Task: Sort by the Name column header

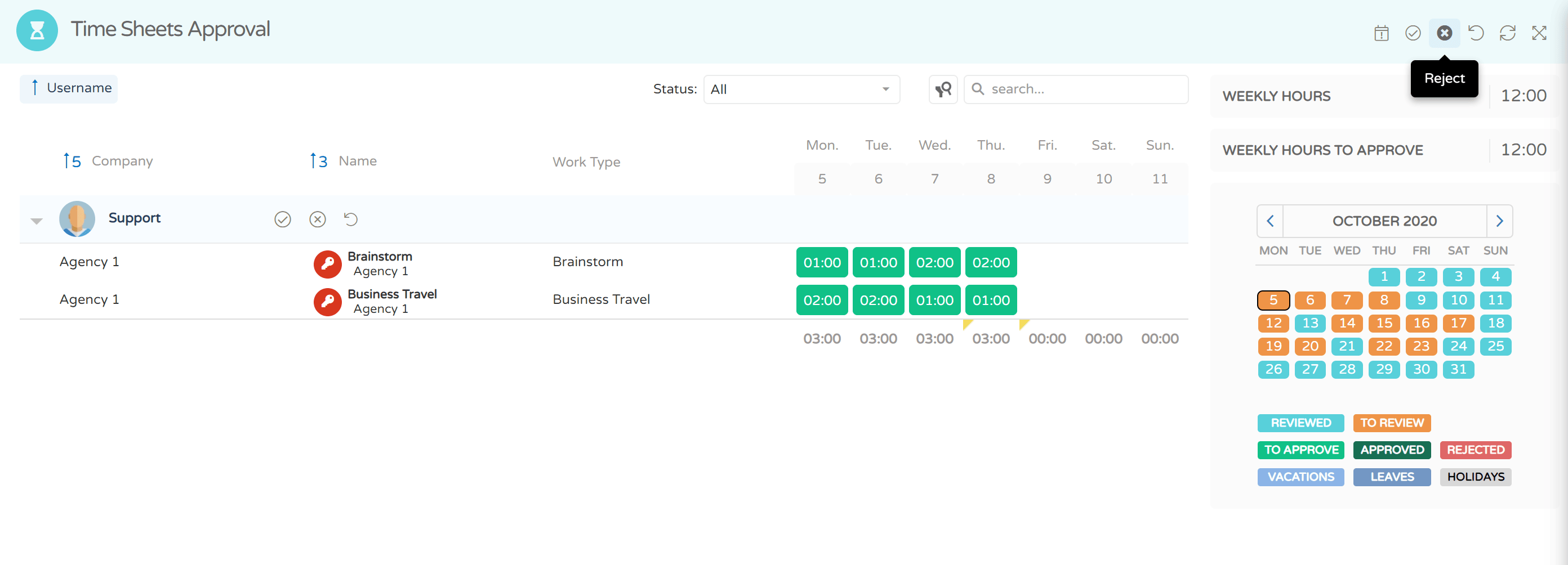Action: click(x=357, y=161)
